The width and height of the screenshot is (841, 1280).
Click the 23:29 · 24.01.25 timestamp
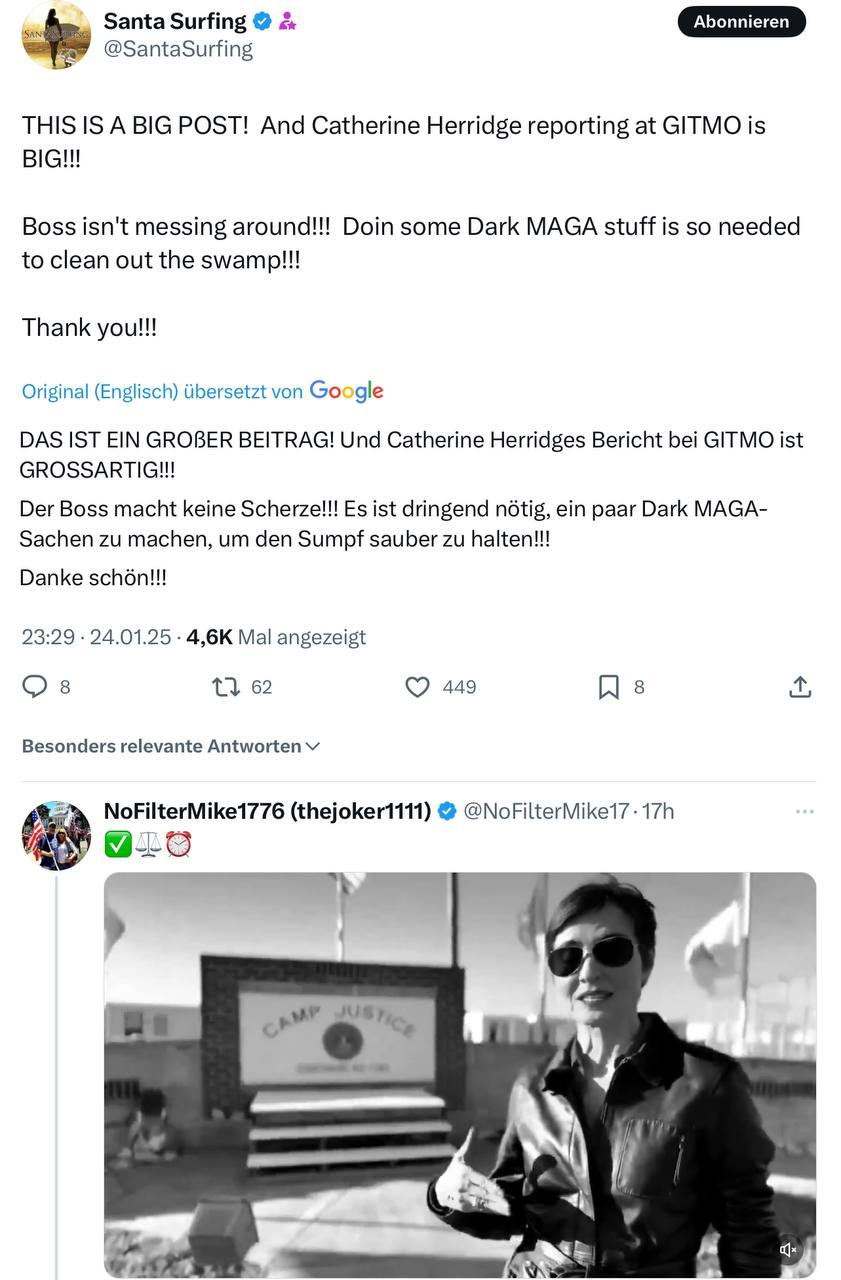click(x=96, y=637)
